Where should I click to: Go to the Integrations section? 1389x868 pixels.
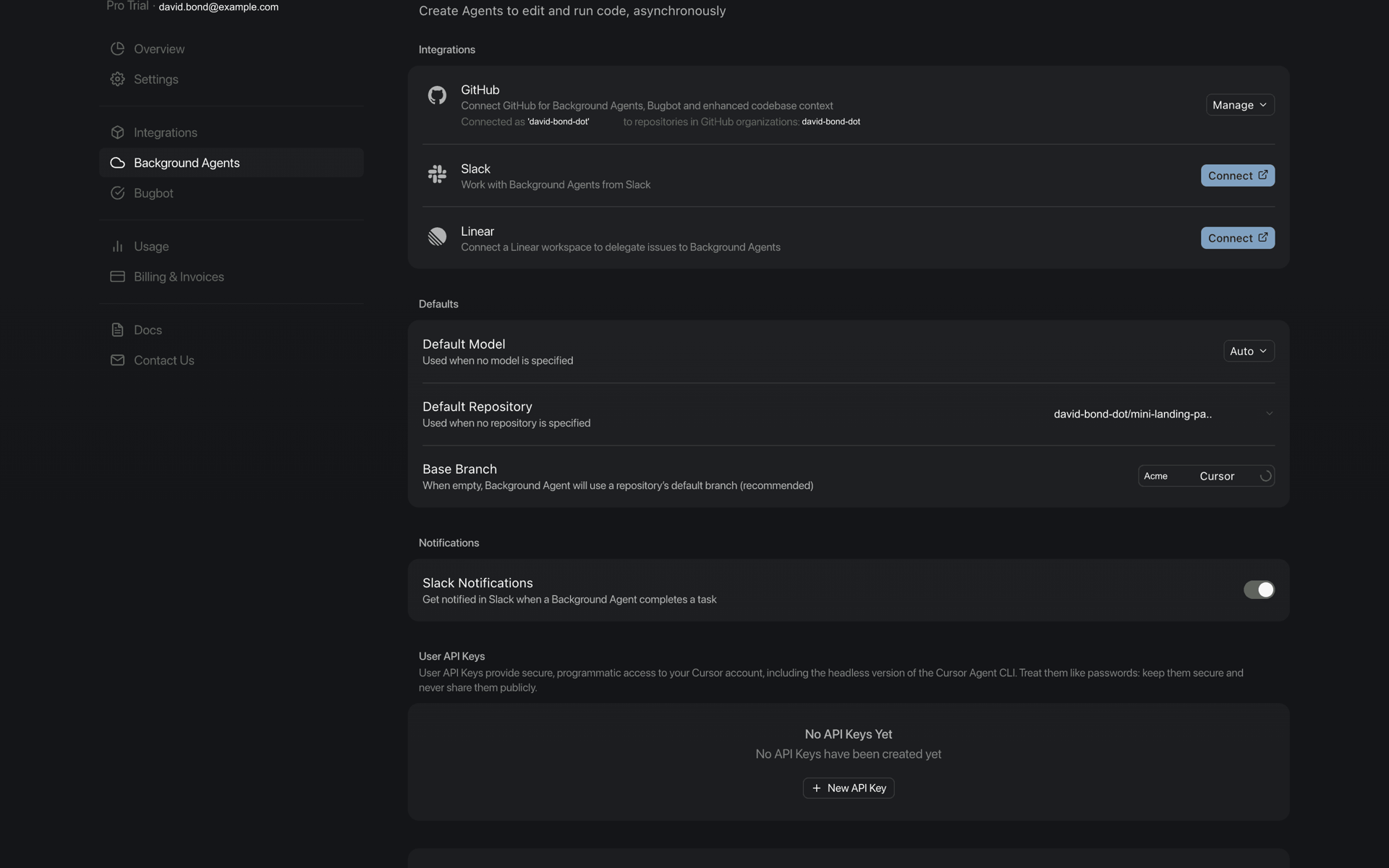coord(231,132)
